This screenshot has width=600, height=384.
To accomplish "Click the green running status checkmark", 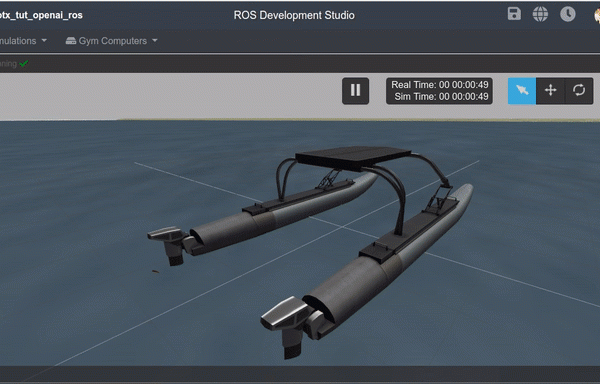I will coord(24,63).
